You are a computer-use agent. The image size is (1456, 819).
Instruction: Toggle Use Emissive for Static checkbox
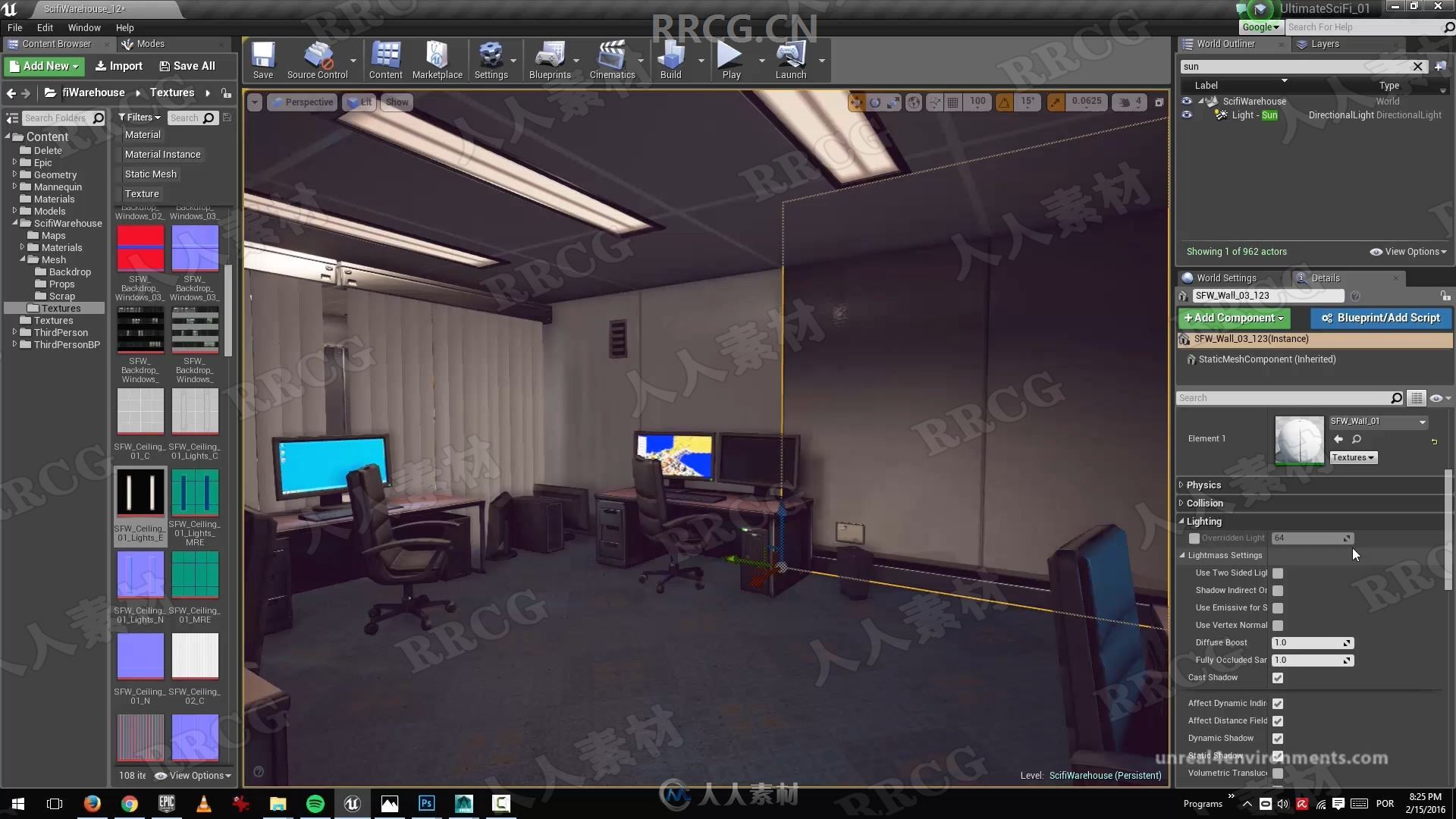(x=1278, y=607)
